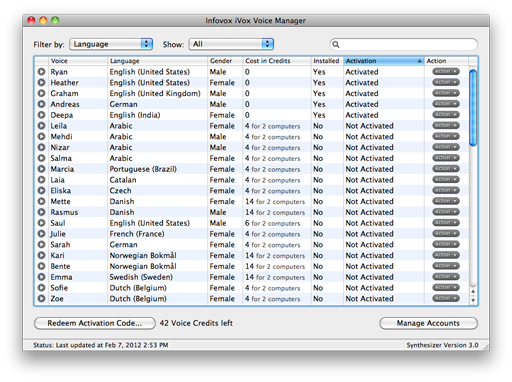
Task: Click the scrollbar down arrow
Action: (x=473, y=300)
